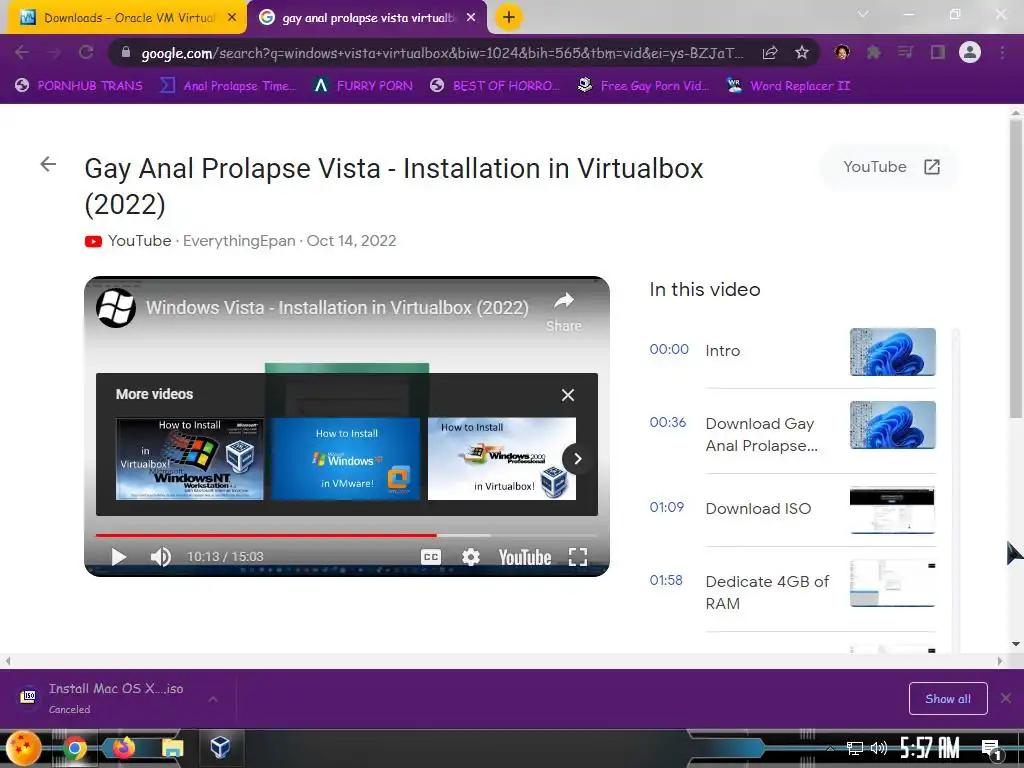
Task: Open the BEST OF HORRO... bookmark
Action: 495,86
